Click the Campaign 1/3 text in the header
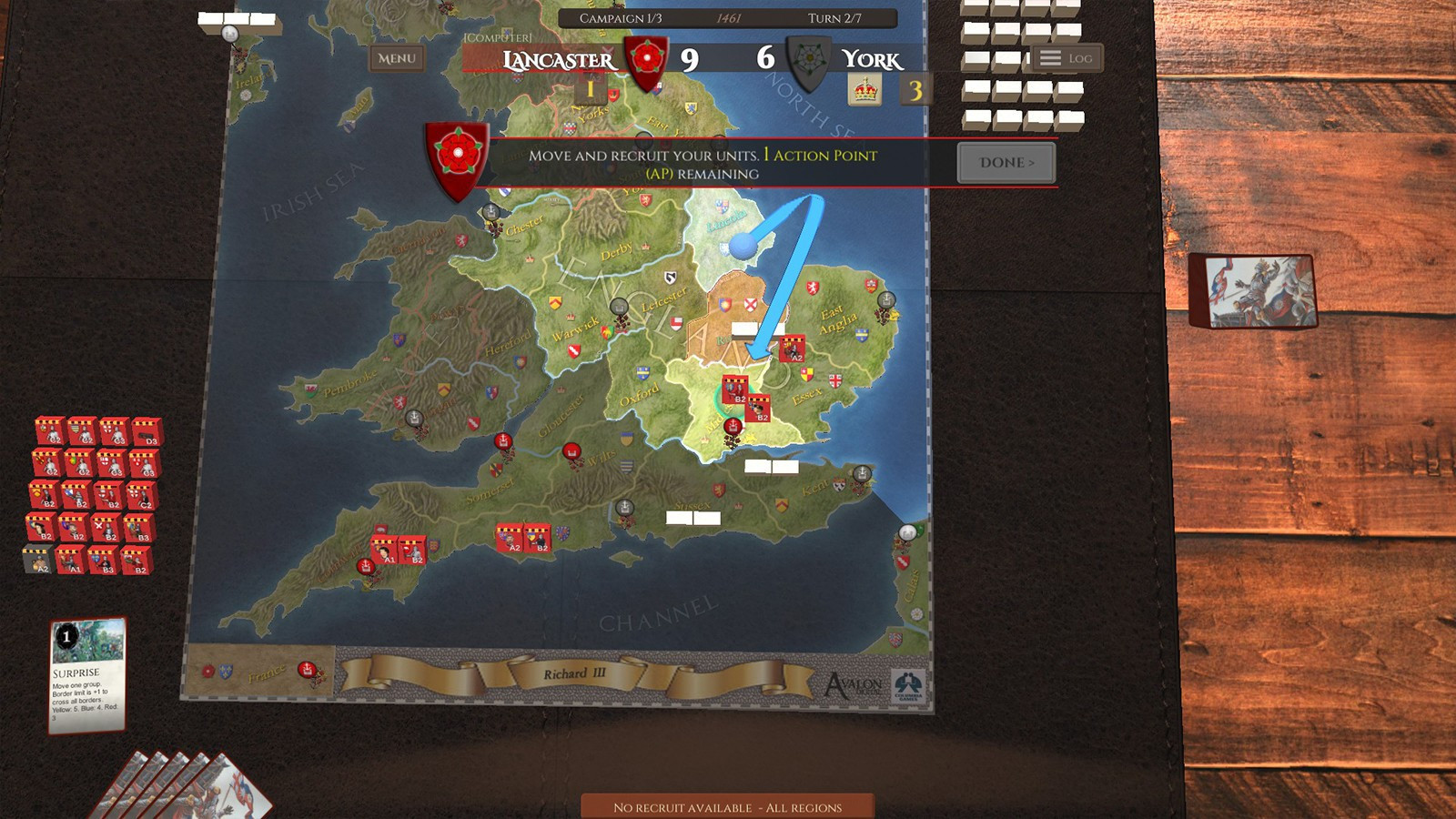 620,18
